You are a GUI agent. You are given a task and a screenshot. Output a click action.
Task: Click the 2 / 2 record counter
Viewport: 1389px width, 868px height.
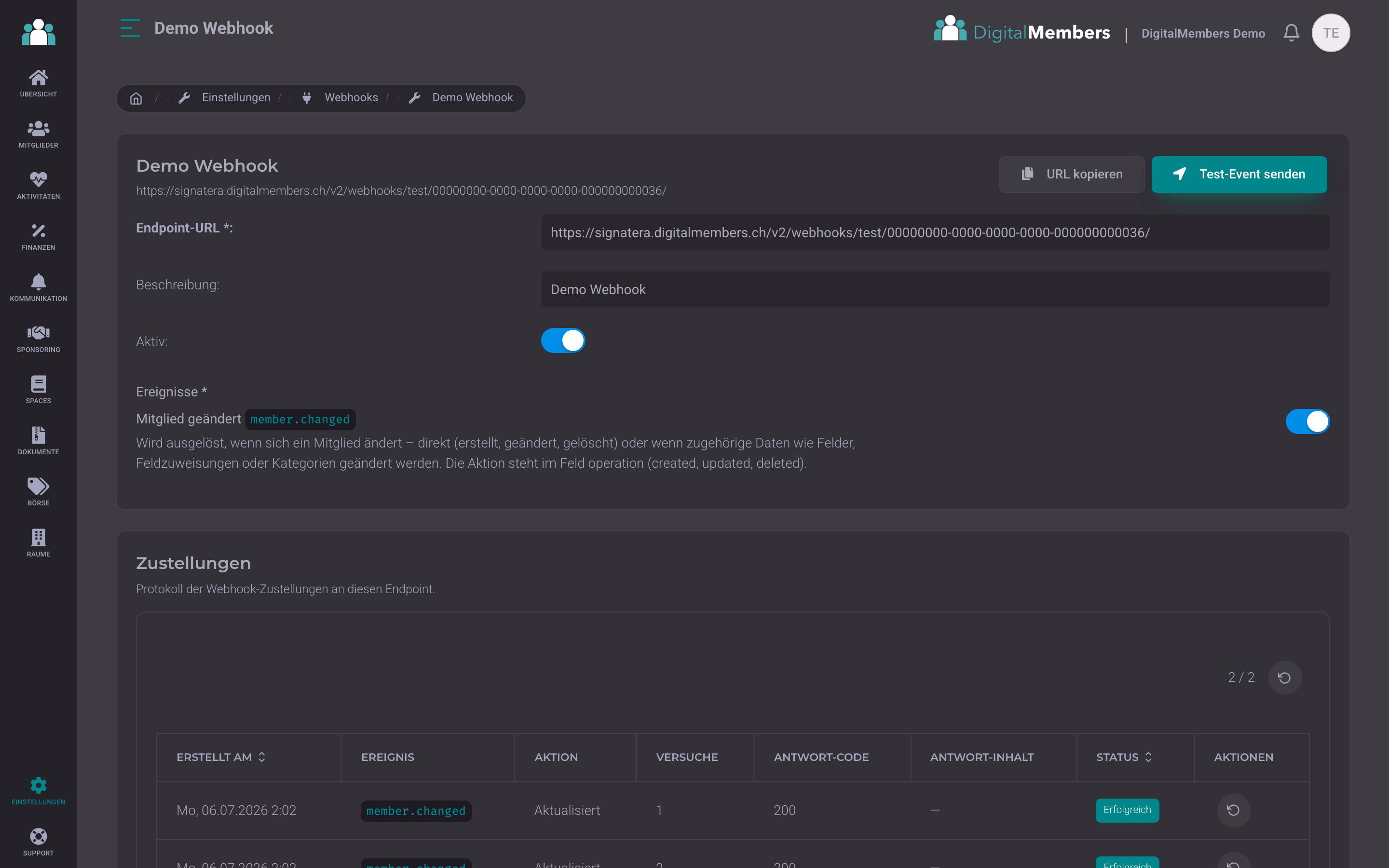[x=1241, y=678]
